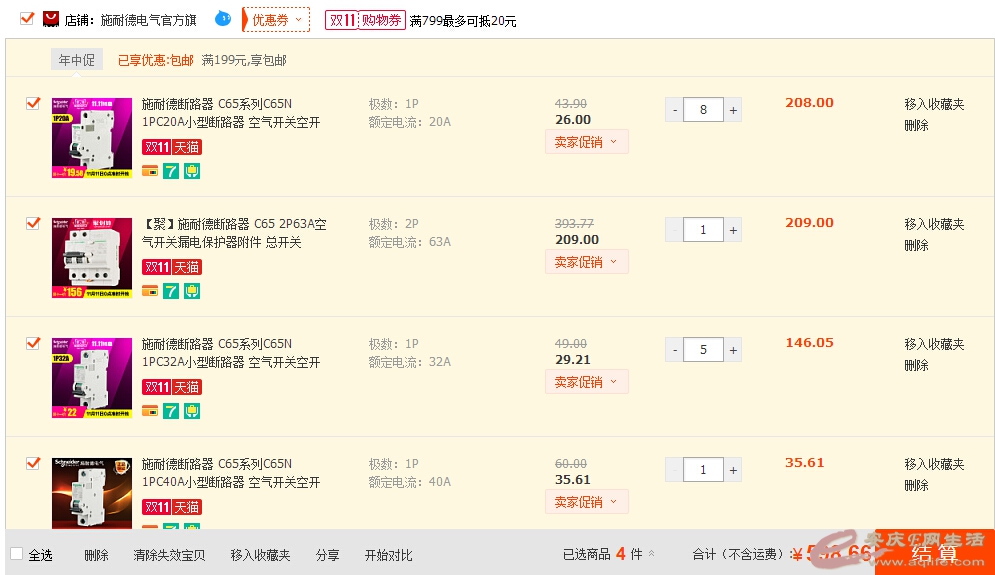Delete the 2P63A breaker via 删除
This screenshot has height=575, width=995.
[x=916, y=245]
